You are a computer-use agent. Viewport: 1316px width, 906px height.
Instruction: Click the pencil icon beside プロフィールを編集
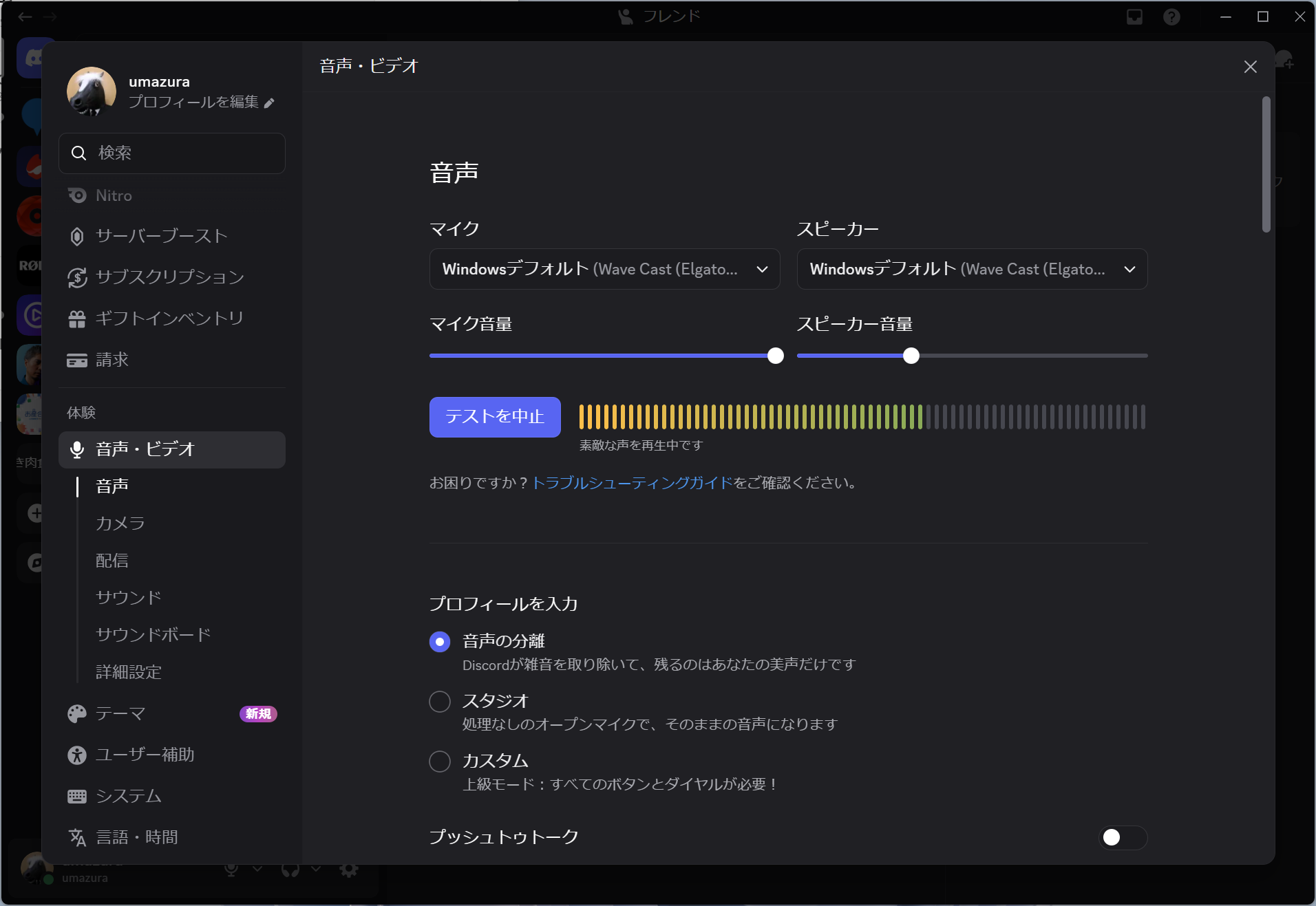(269, 103)
